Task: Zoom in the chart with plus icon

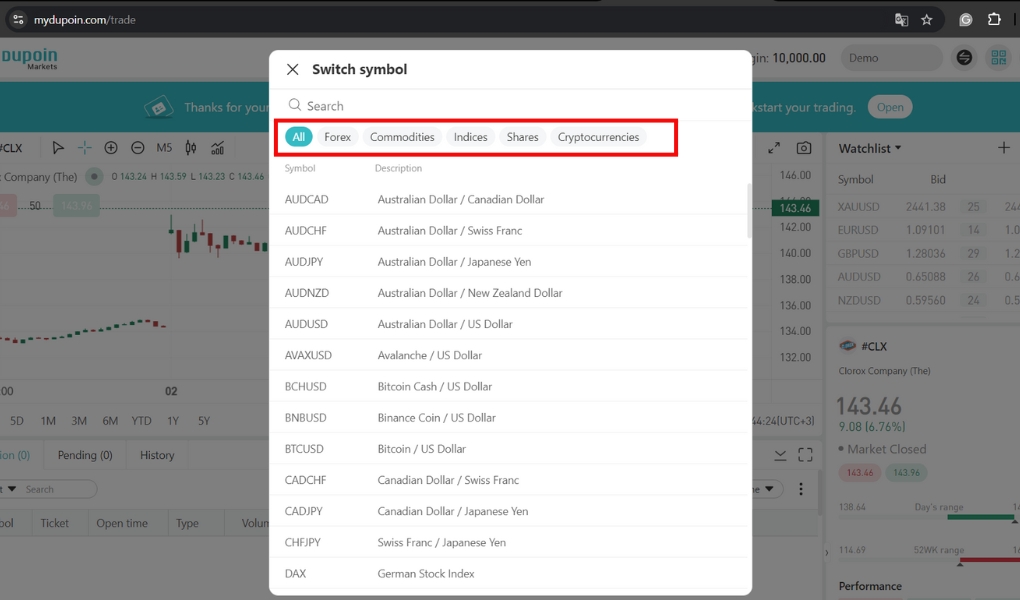Action: (111, 148)
